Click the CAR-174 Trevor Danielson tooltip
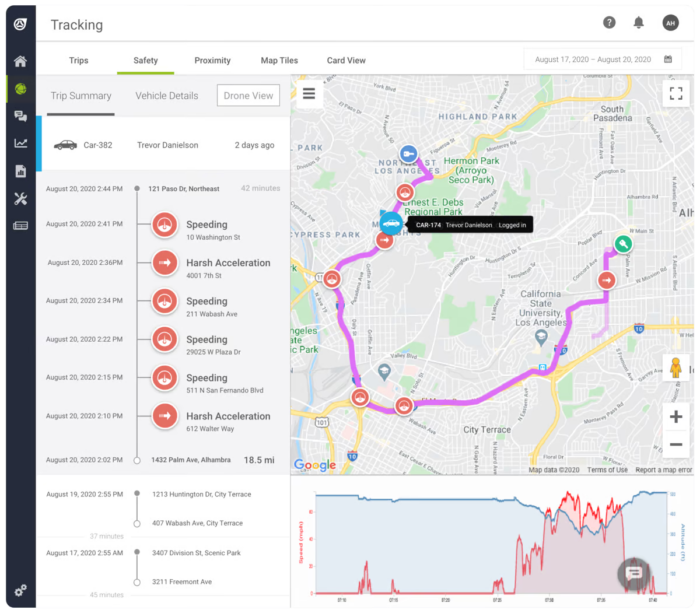Viewport: 700px width, 613px height. [471, 225]
